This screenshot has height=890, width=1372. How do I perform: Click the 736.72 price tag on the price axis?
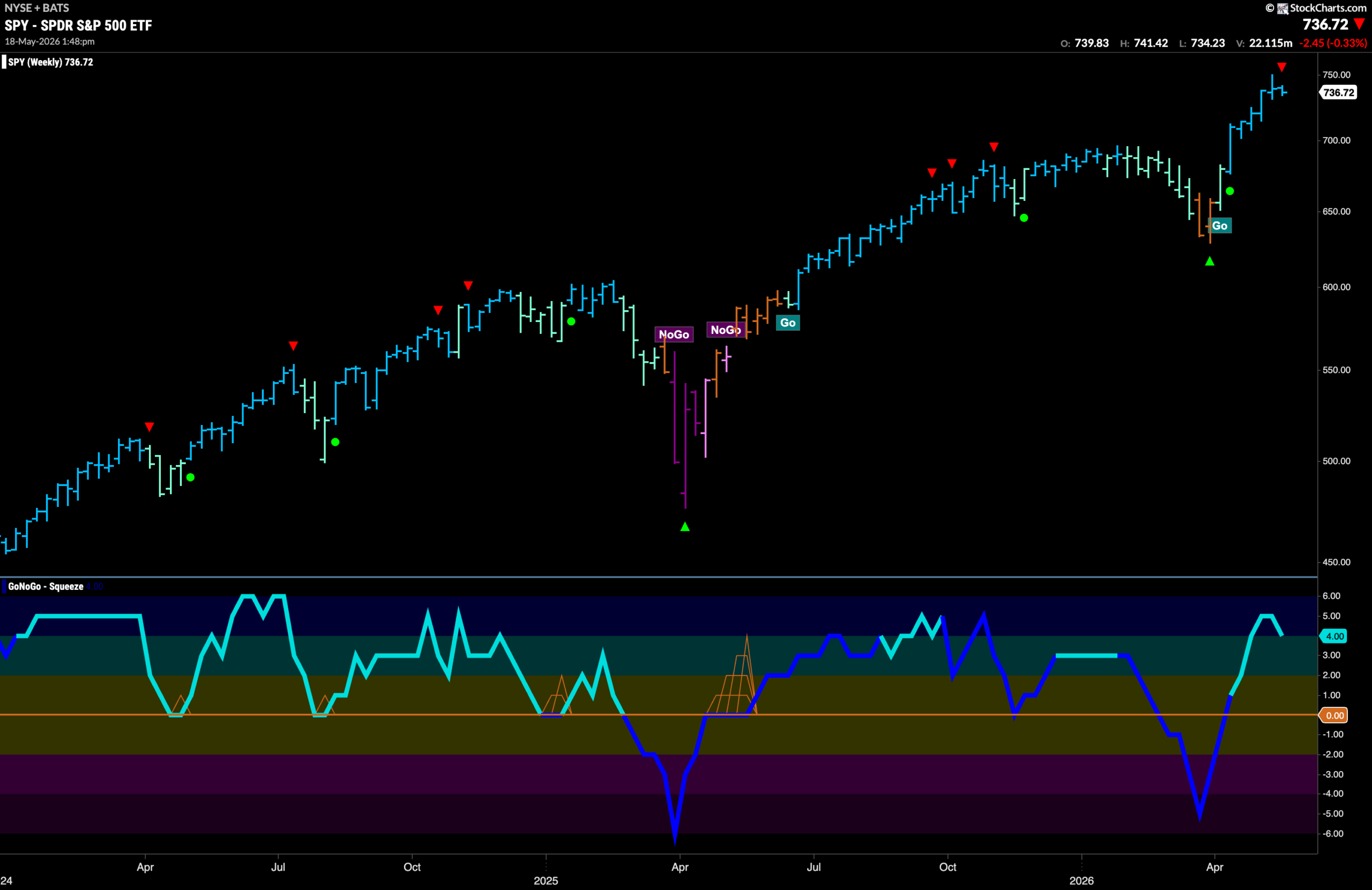click(x=1339, y=92)
